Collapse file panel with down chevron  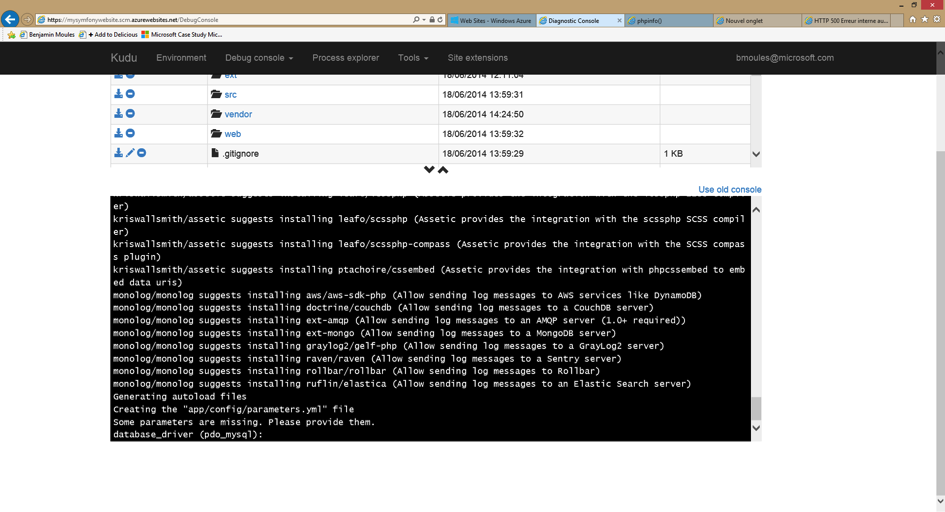coord(429,170)
